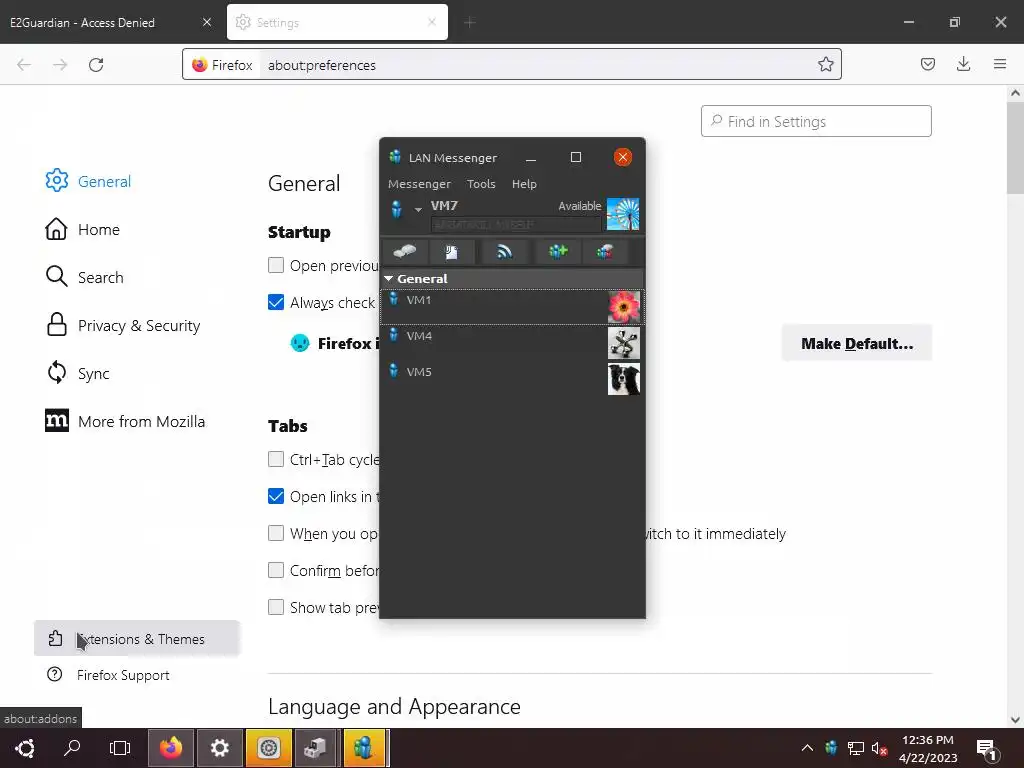Open More from Mozilla section

click(x=125, y=421)
